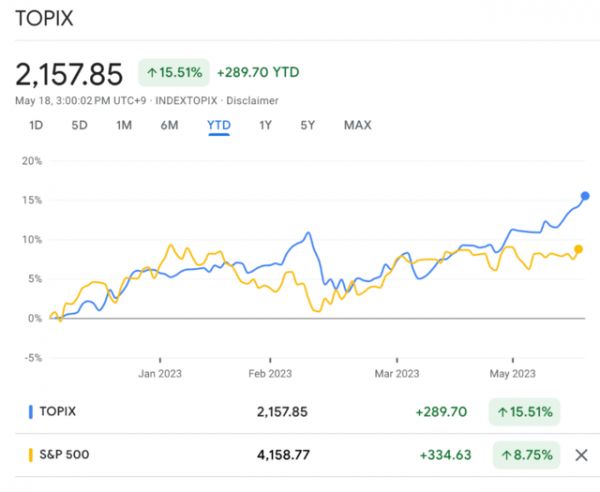View the 1Y chart range
Screen dimensions: 600x492
tap(265, 125)
